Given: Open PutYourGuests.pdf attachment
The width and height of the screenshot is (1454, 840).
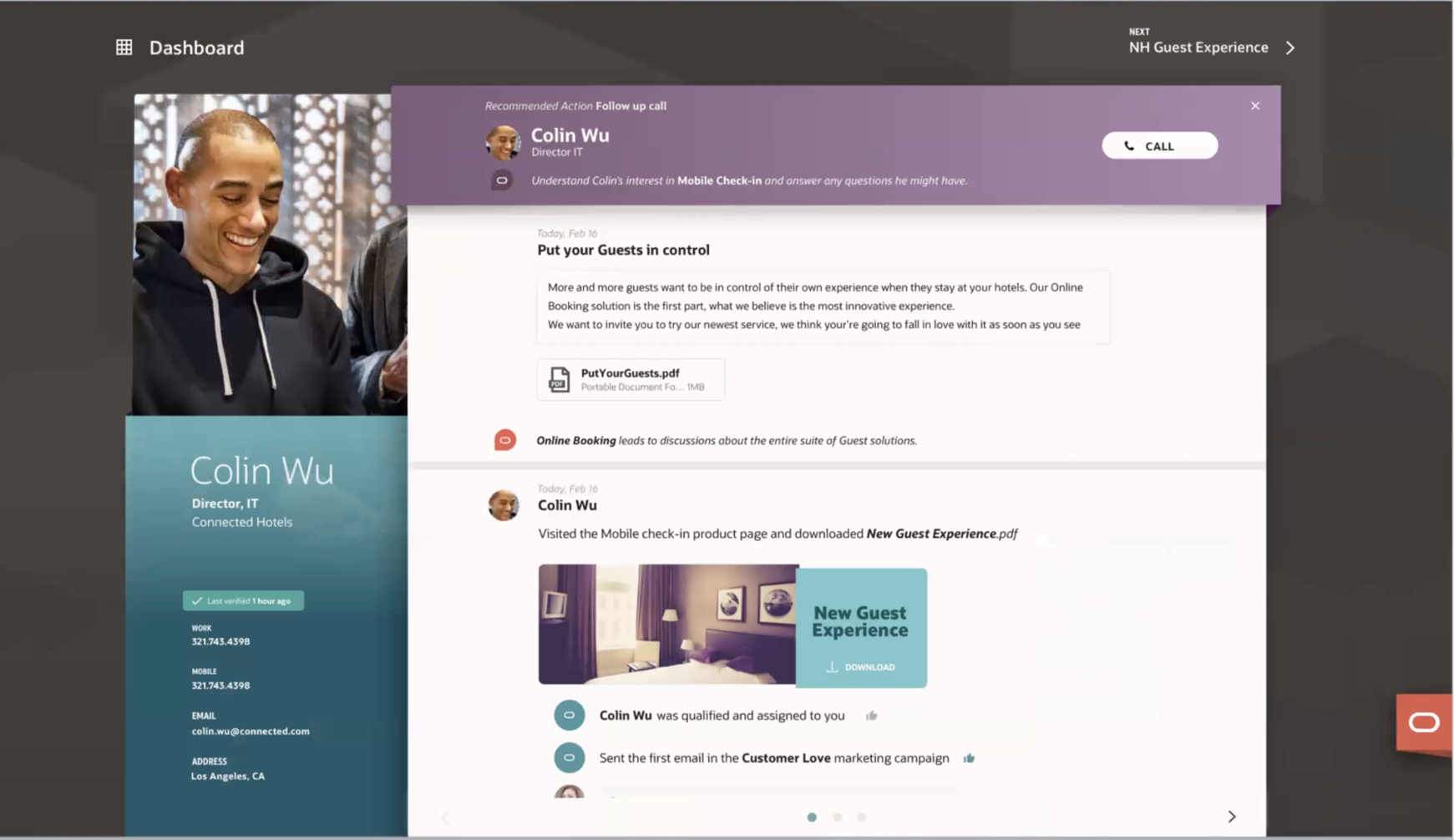Looking at the screenshot, I should [631, 380].
